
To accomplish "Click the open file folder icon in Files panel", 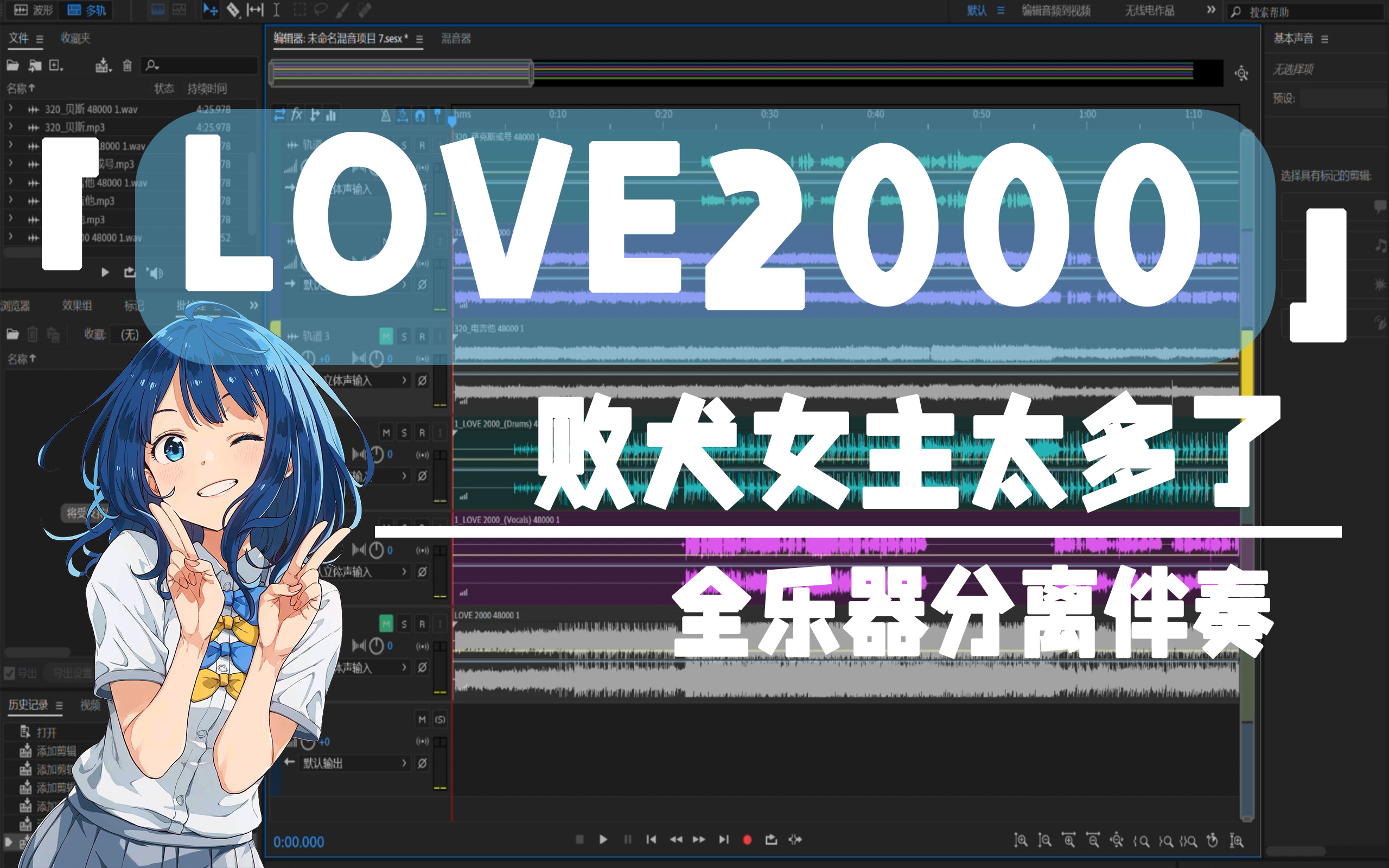I will 12,66.
